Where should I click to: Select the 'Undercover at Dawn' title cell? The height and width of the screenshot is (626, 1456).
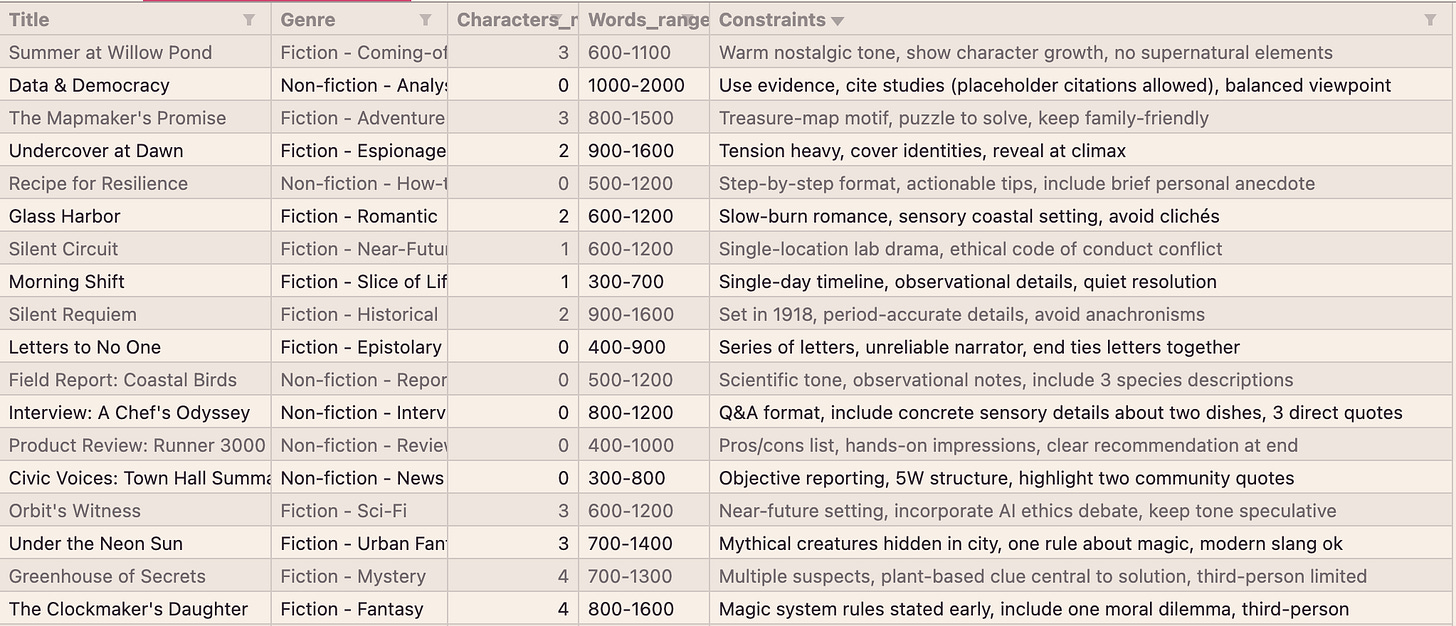coord(136,151)
